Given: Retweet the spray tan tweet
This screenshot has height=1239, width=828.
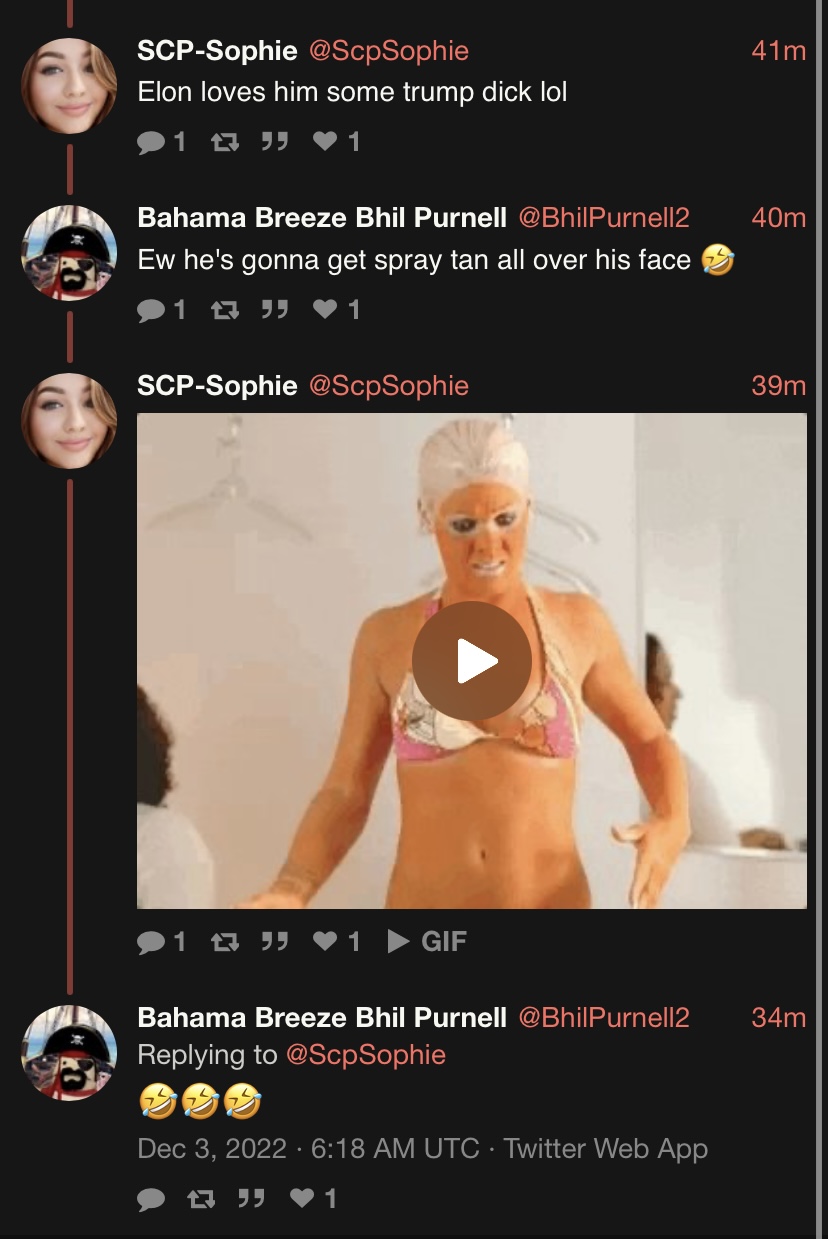Looking at the screenshot, I should coord(225,310).
